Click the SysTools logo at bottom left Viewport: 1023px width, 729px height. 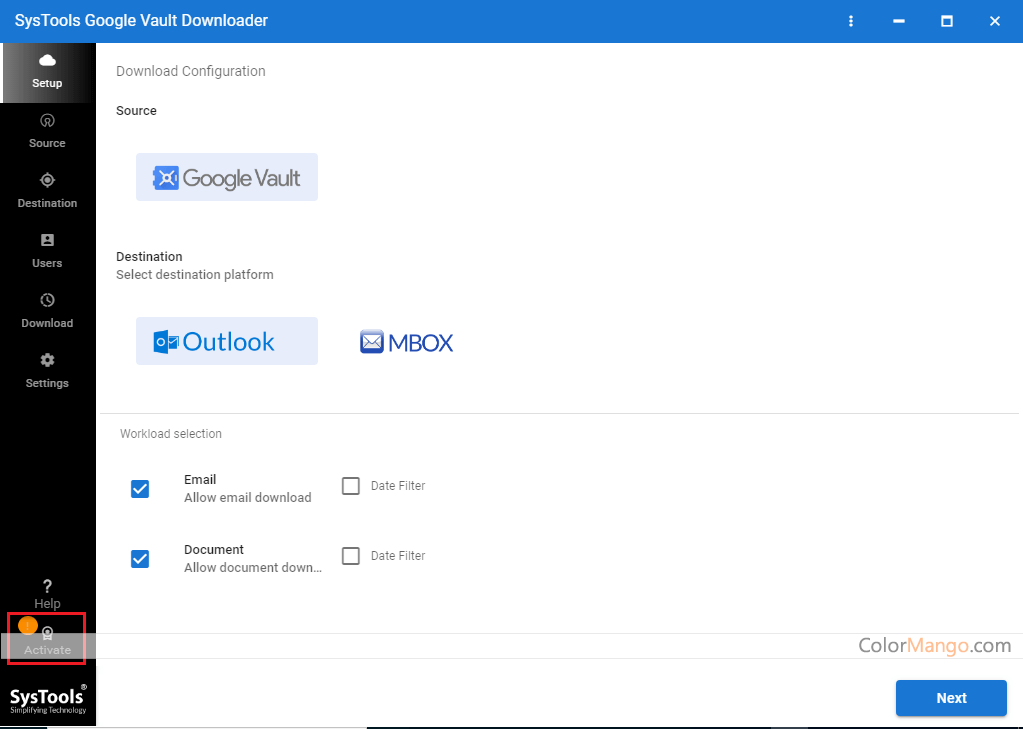[47, 698]
